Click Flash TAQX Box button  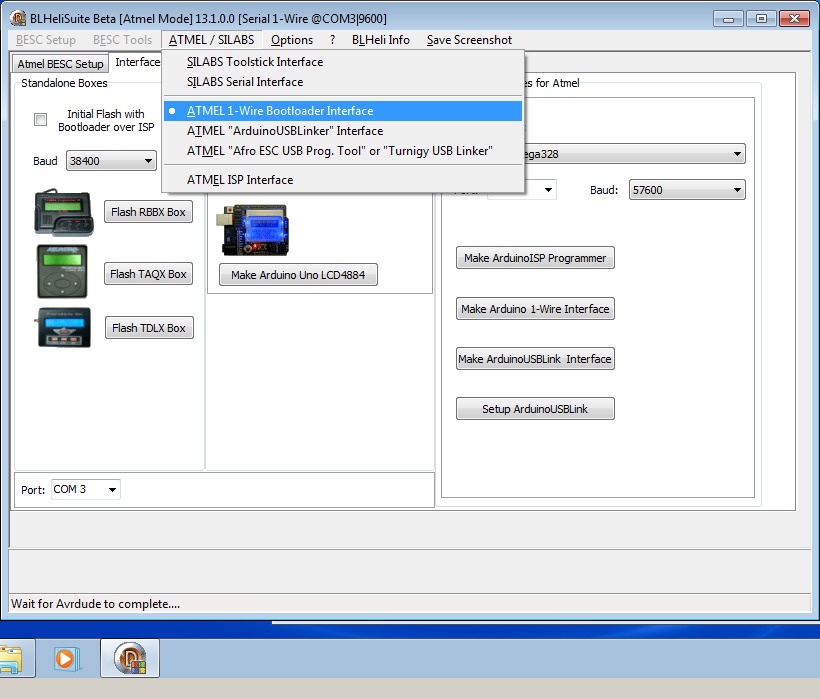coord(149,274)
